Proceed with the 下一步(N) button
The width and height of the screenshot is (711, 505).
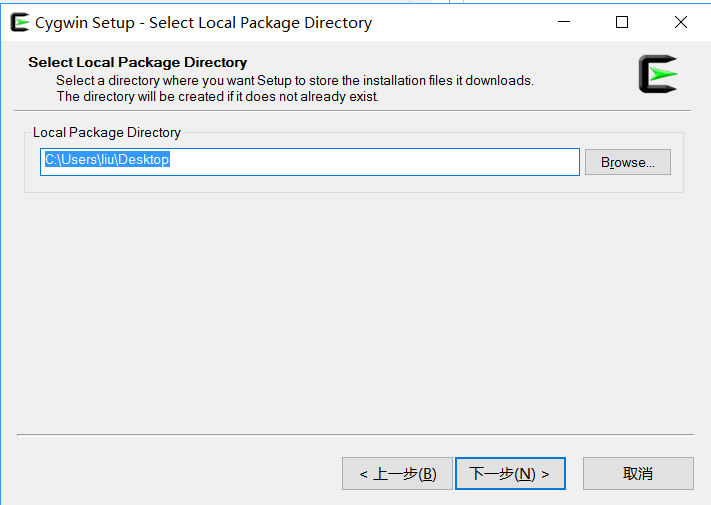click(510, 474)
